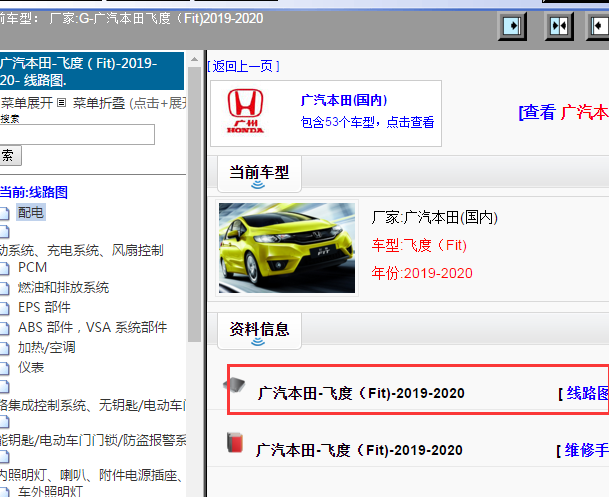Click the folder icon beside ABS 部件
The image size is (609, 497).
click(x=4, y=328)
